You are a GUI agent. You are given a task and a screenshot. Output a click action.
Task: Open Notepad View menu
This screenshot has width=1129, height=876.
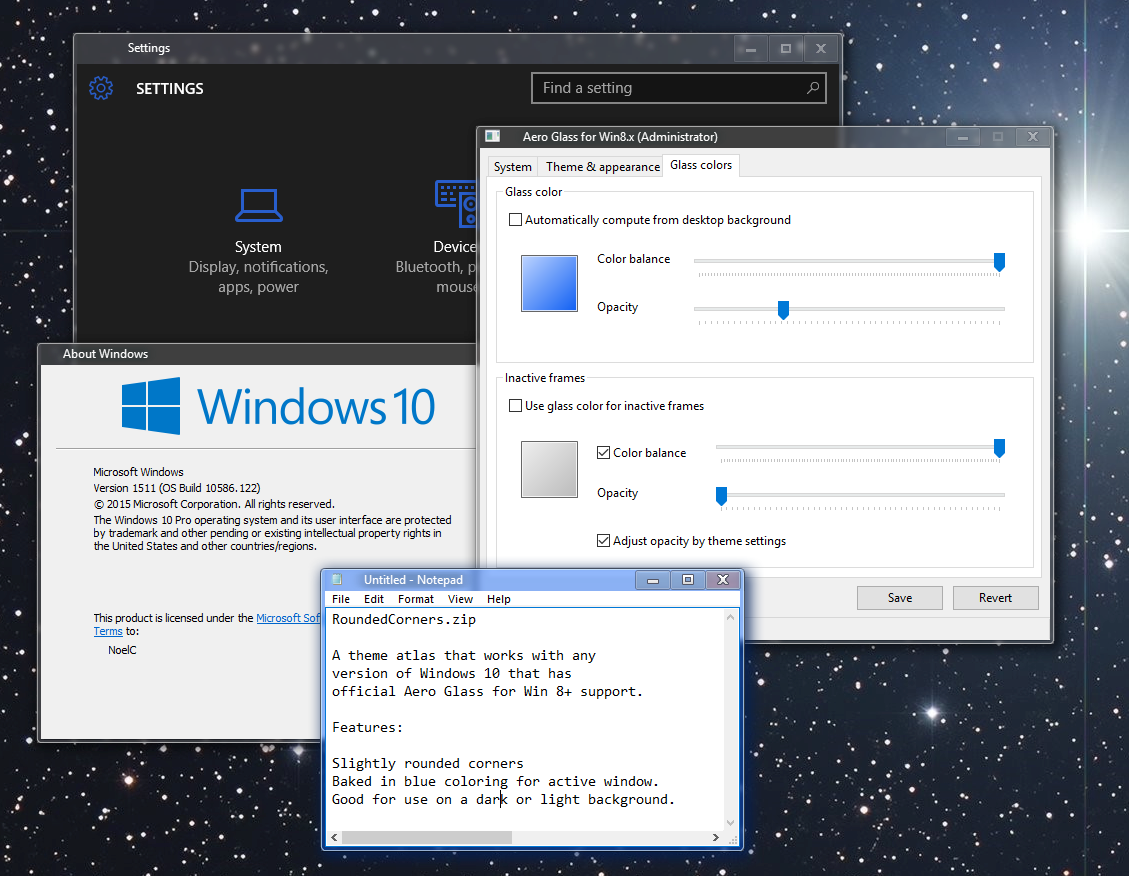pyautogui.click(x=460, y=599)
